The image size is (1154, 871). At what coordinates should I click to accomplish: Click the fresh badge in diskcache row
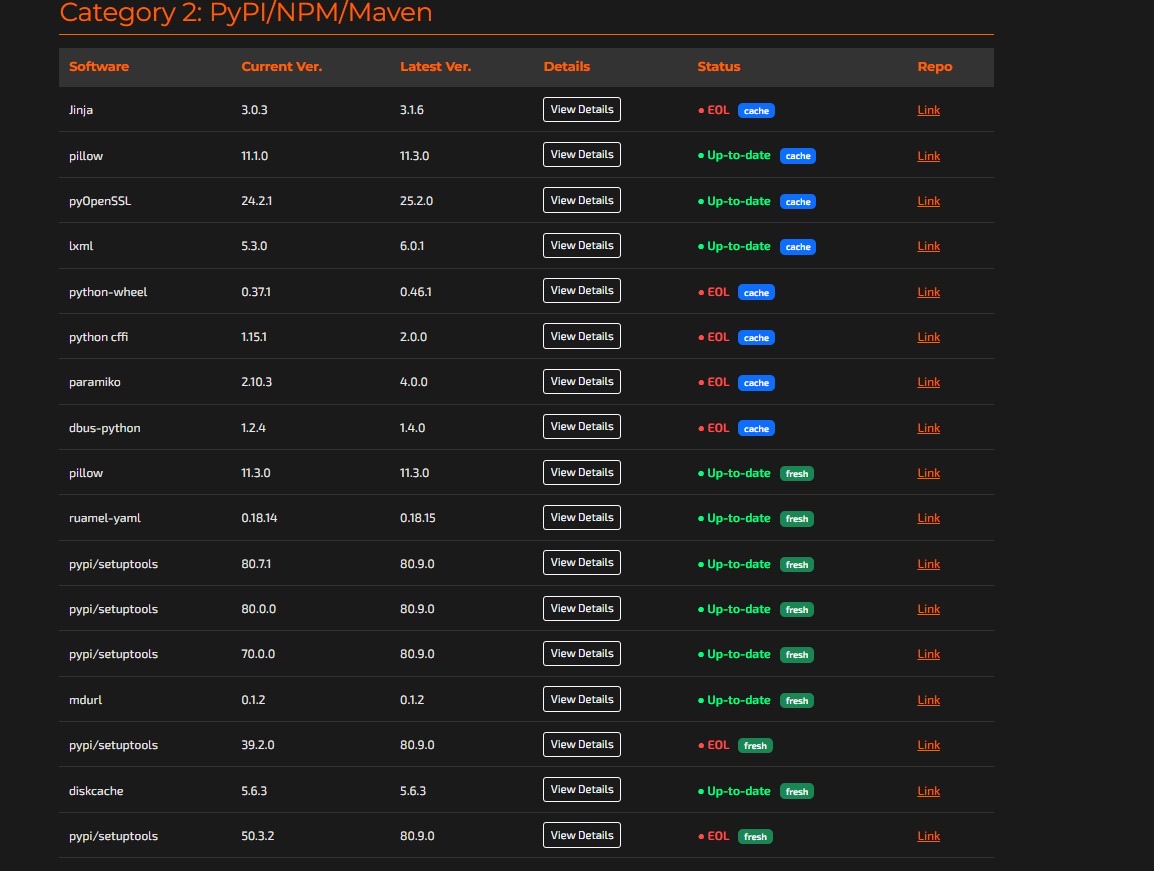(796, 791)
